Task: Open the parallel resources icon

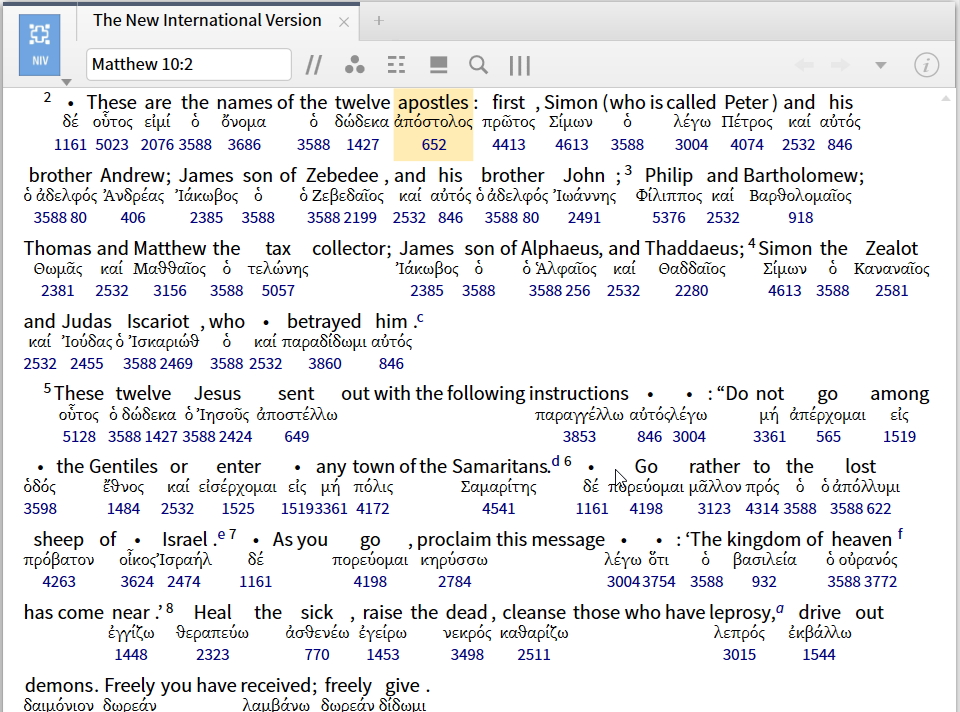Action: pyautogui.click(x=314, y=65)
